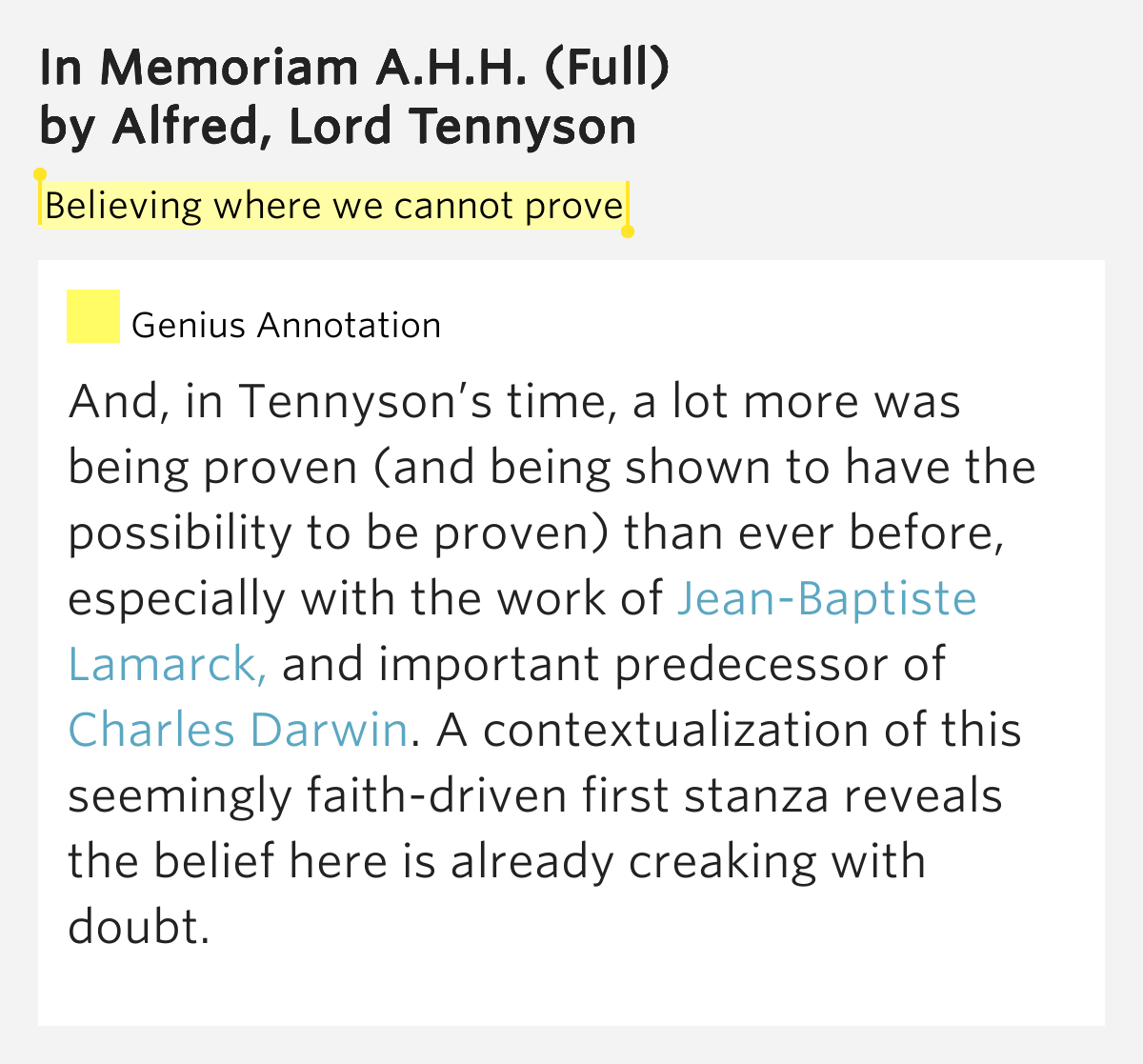
Task: Click the top-left highlight selection handle
Action: pyautogui.click(x=40, y=175)
